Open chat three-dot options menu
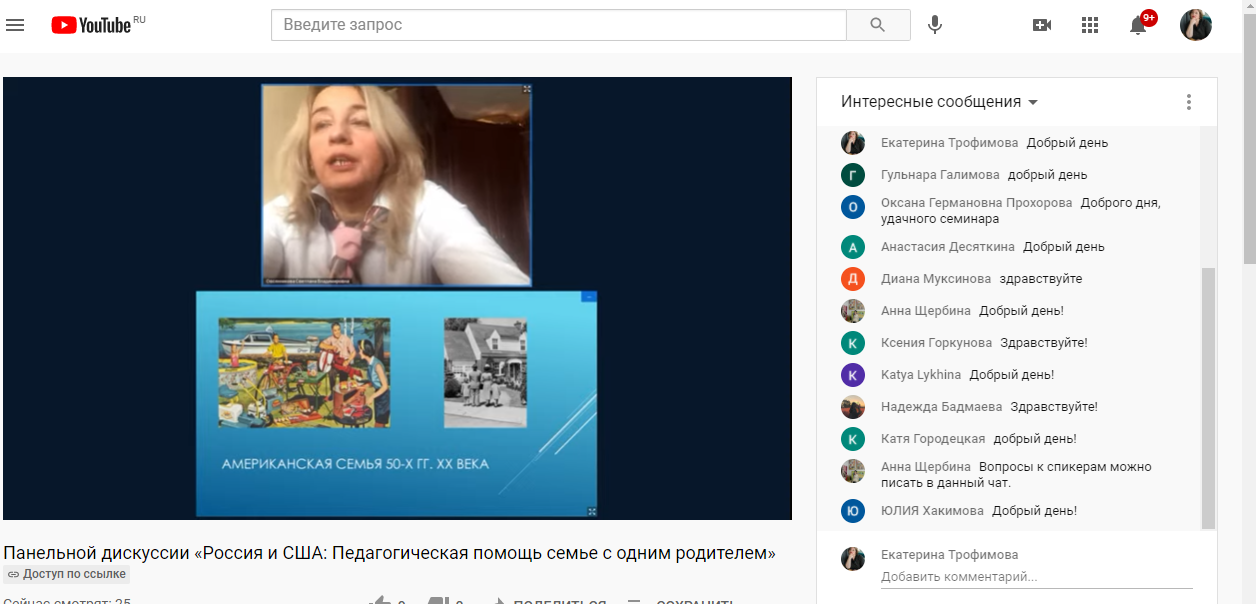Screen dimensions: 1256x604 (1189, 102)
